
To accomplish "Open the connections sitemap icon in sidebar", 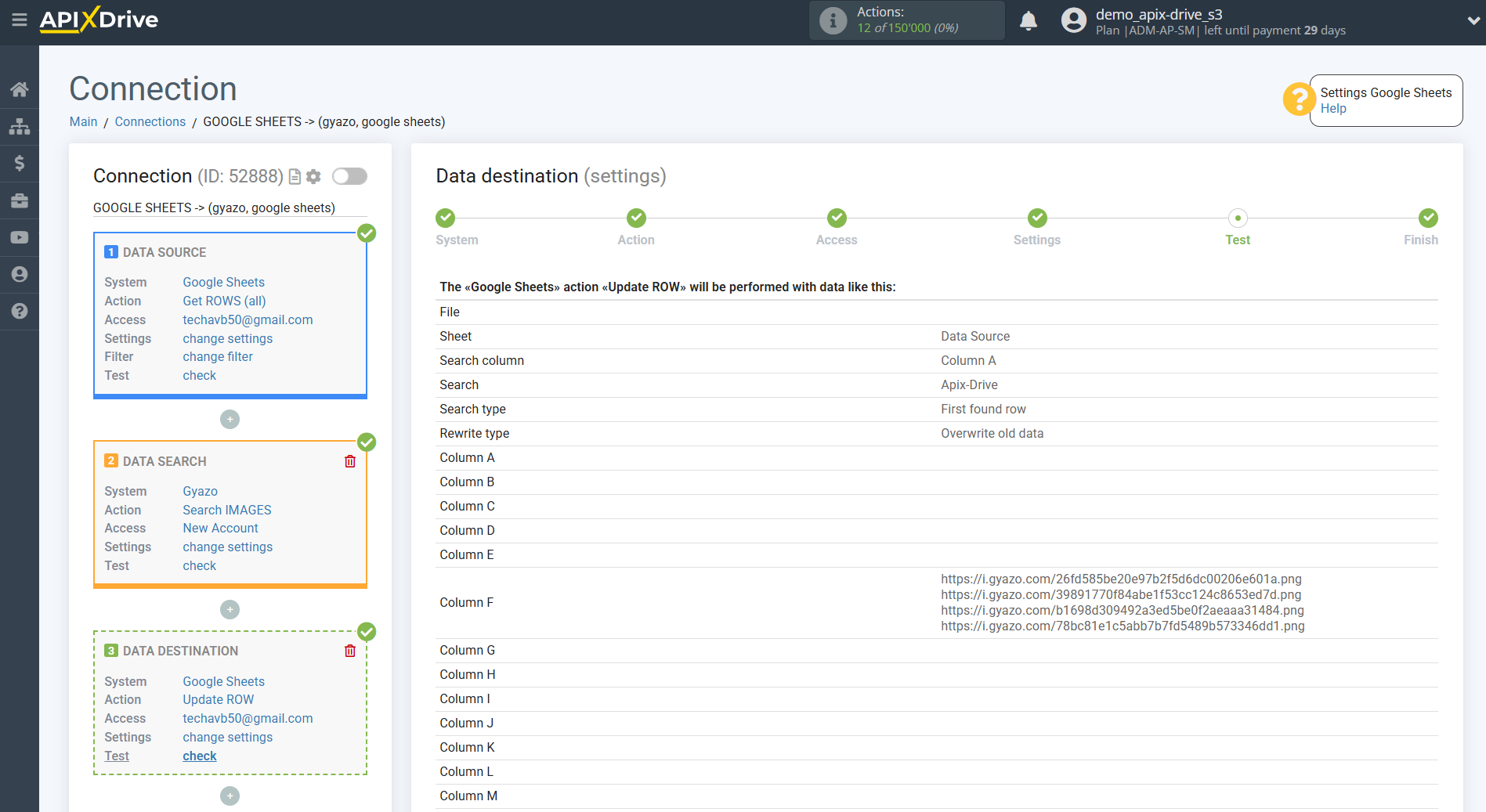I will (20, 126).
